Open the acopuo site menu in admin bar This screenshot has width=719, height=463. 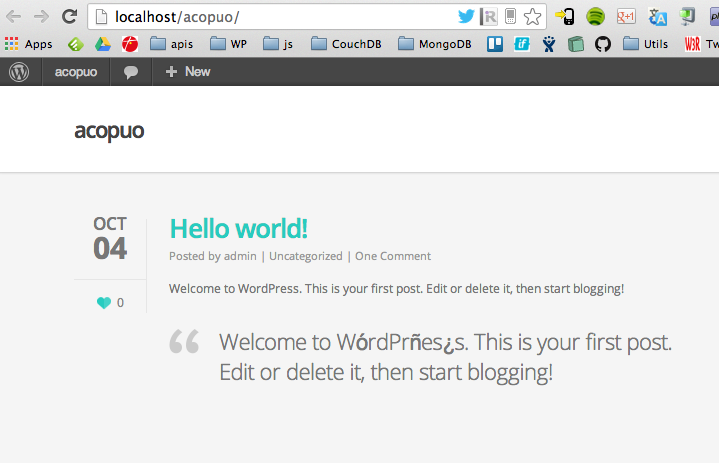(75, 72)
